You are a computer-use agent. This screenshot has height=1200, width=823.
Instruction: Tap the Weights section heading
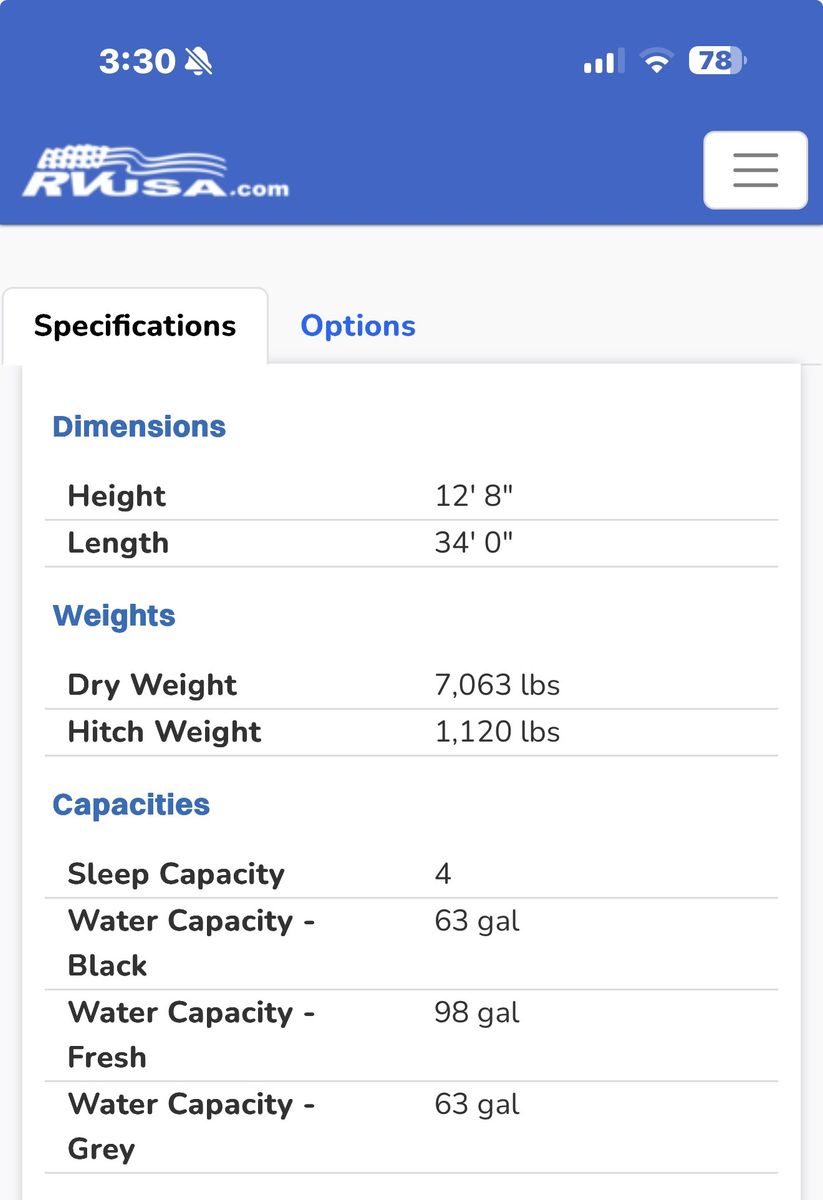click(114, 615)
